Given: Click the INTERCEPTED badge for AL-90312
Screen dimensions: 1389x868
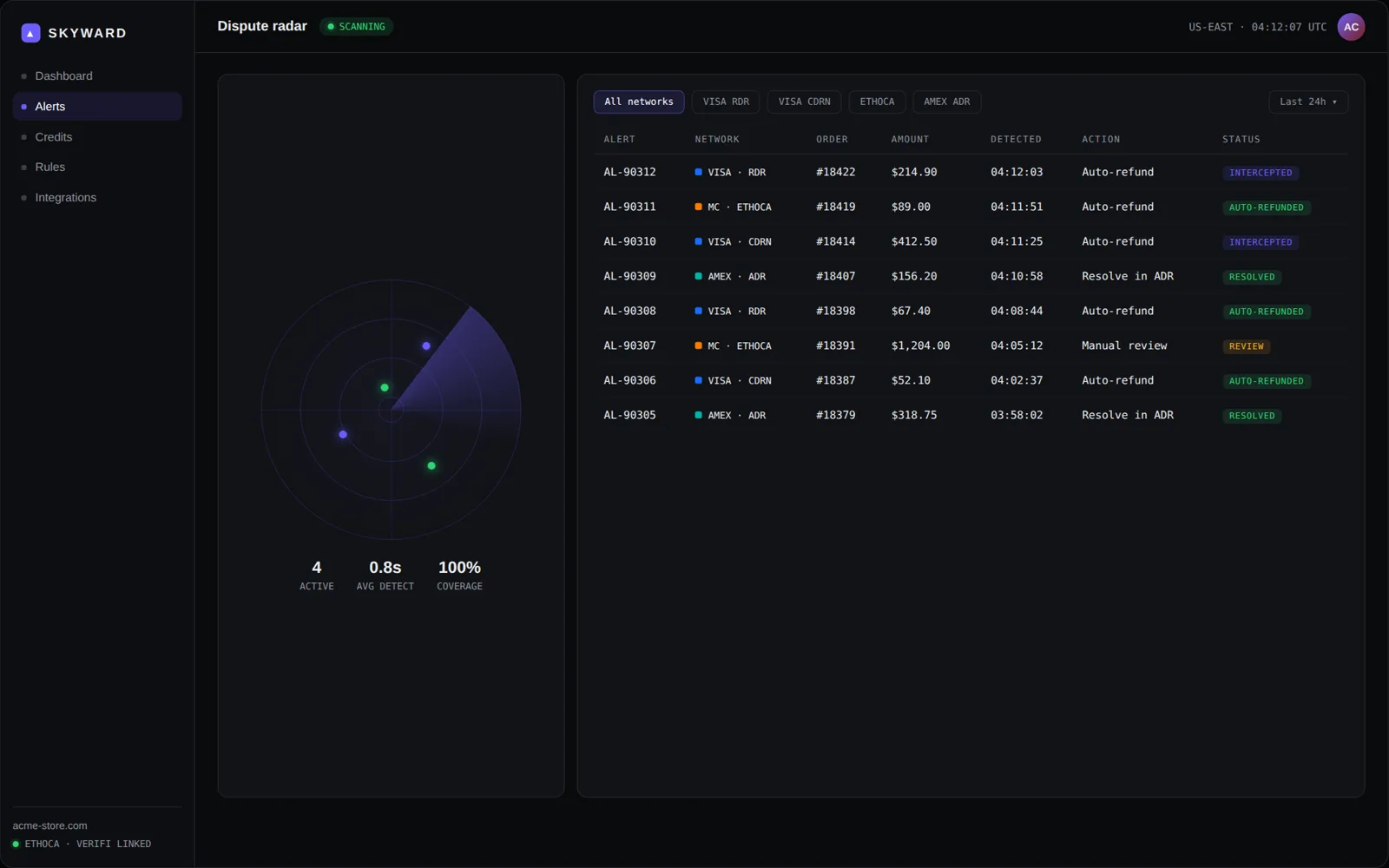Looking at the screenshot, I should coord(1261,173).
